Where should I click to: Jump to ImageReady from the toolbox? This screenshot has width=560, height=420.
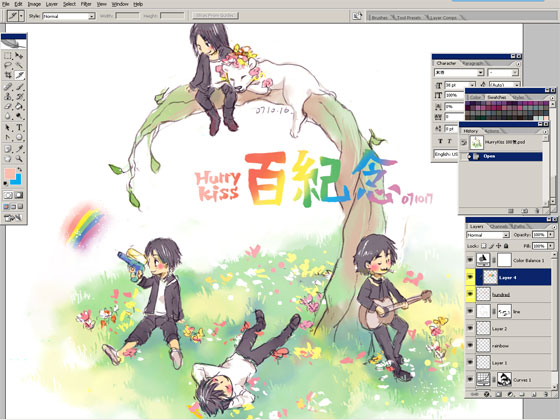[13, 218]
